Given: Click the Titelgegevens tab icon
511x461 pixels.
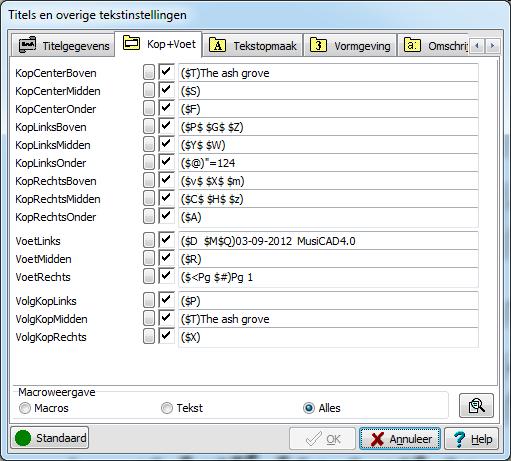Looking at the screenshot, I should pos(27,44).
